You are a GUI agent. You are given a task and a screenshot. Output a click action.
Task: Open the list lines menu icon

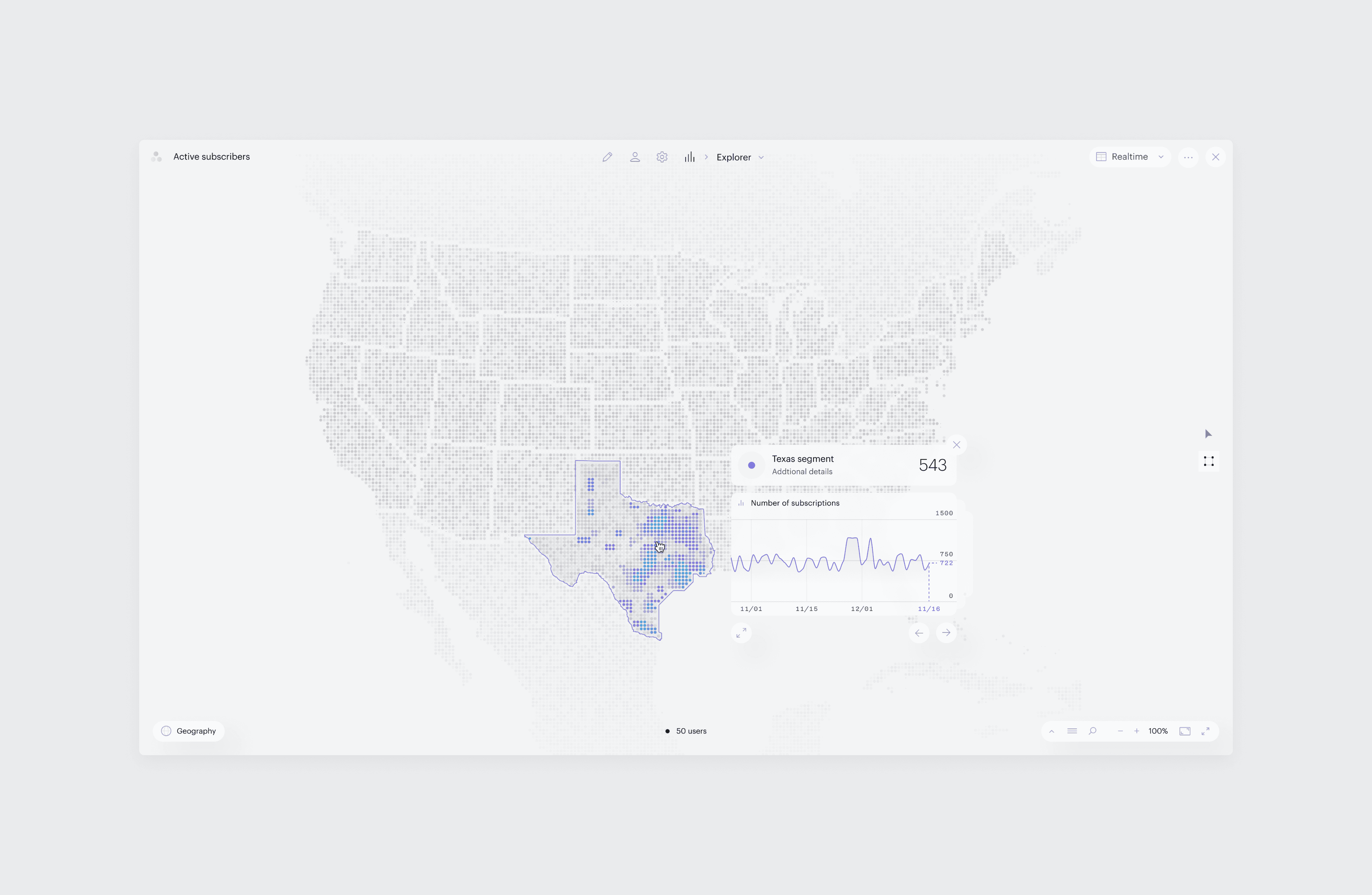click(1072, 731)
